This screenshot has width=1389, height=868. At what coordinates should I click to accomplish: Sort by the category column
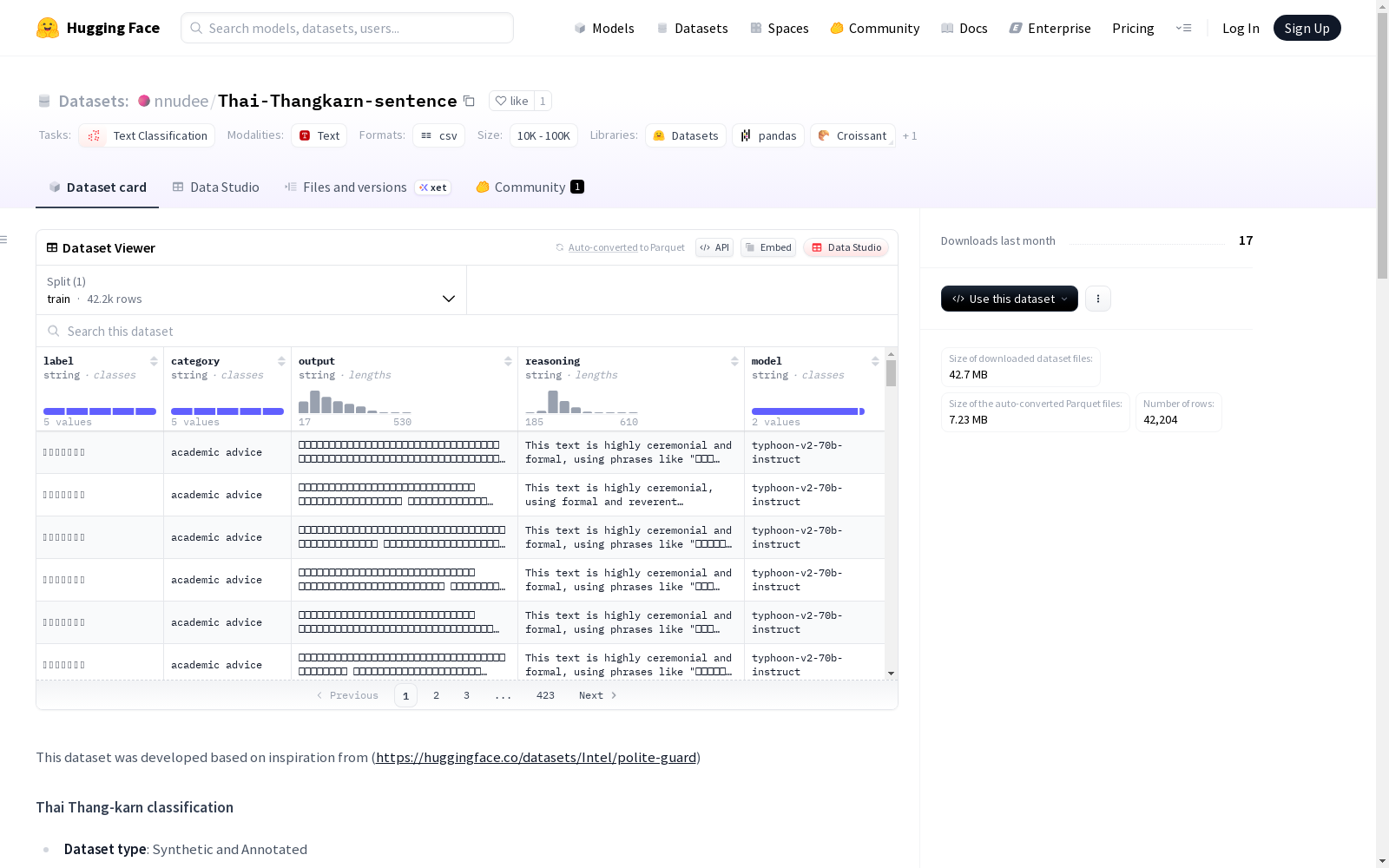point(281,361)
